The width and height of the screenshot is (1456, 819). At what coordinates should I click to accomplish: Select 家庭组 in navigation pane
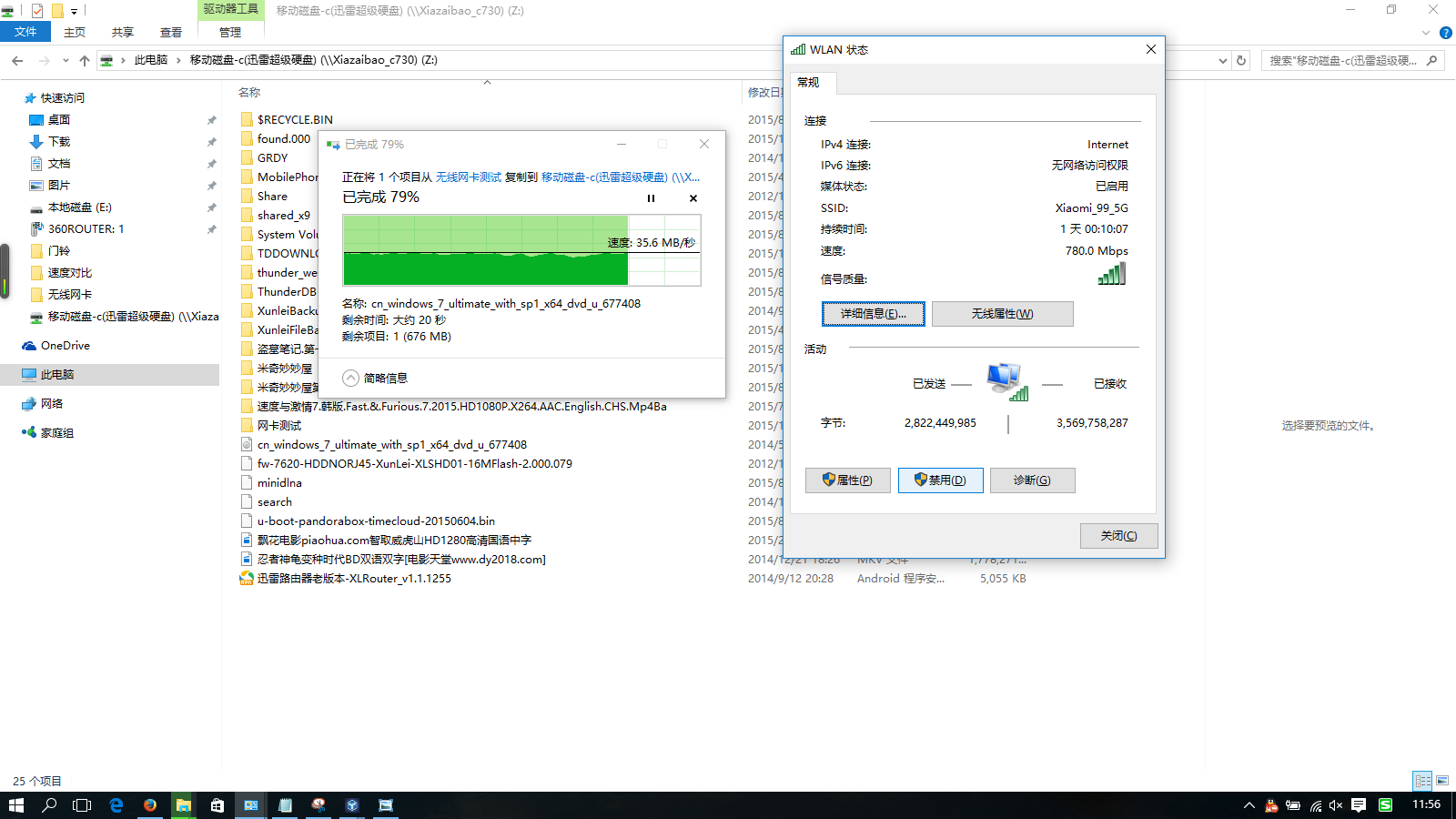(57, 433)
